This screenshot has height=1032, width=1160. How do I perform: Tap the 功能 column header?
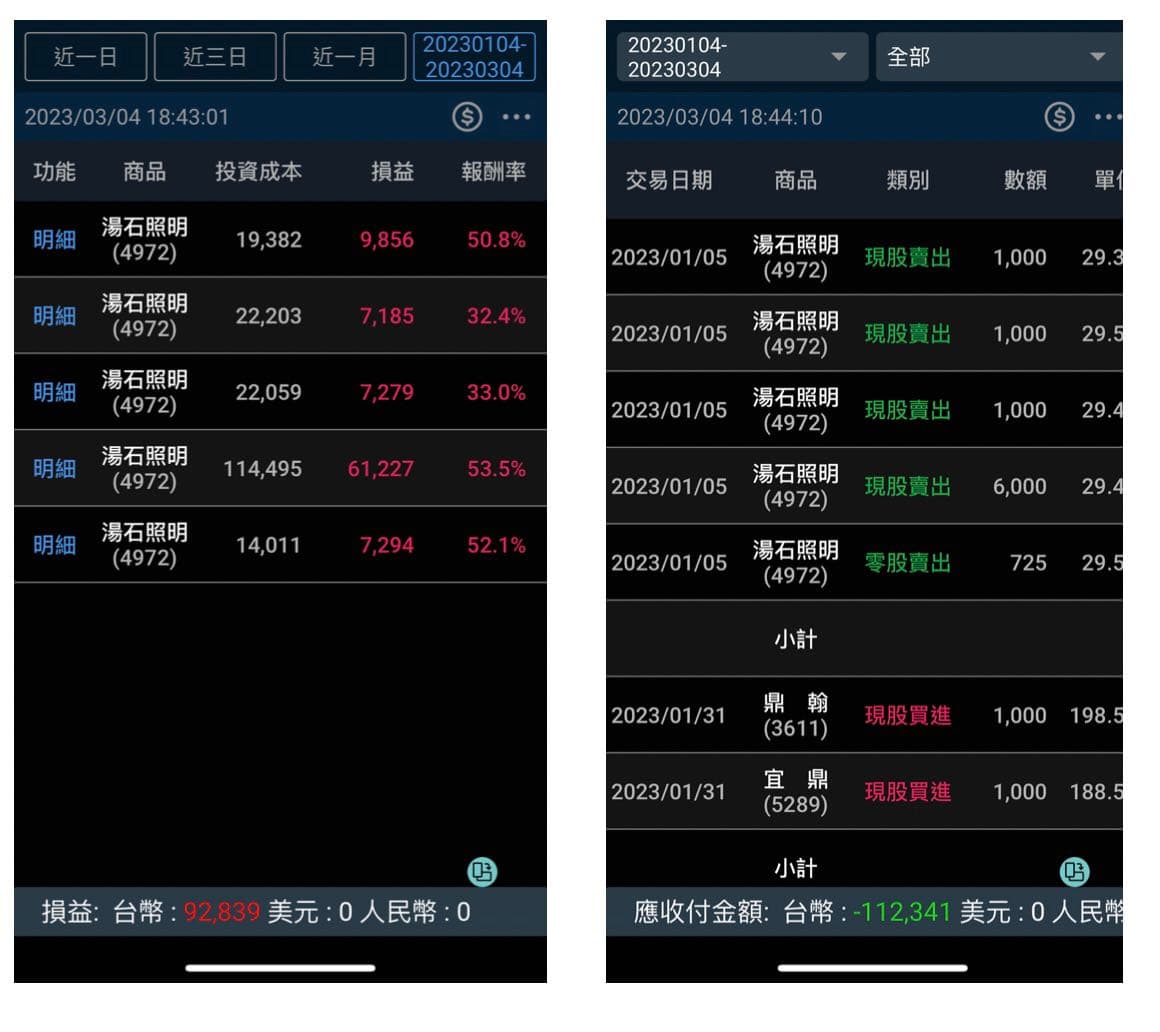(x=55, y=172)
